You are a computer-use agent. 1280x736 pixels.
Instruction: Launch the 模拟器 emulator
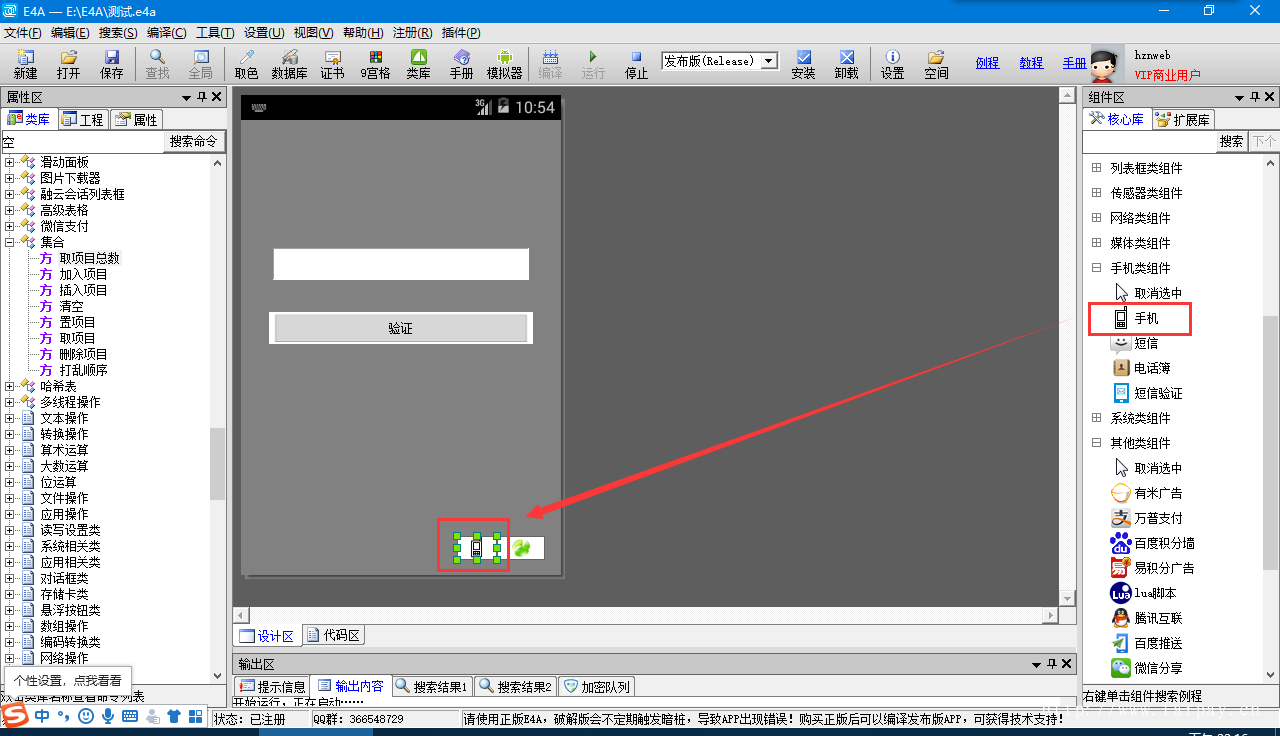(x=504, y=64)
